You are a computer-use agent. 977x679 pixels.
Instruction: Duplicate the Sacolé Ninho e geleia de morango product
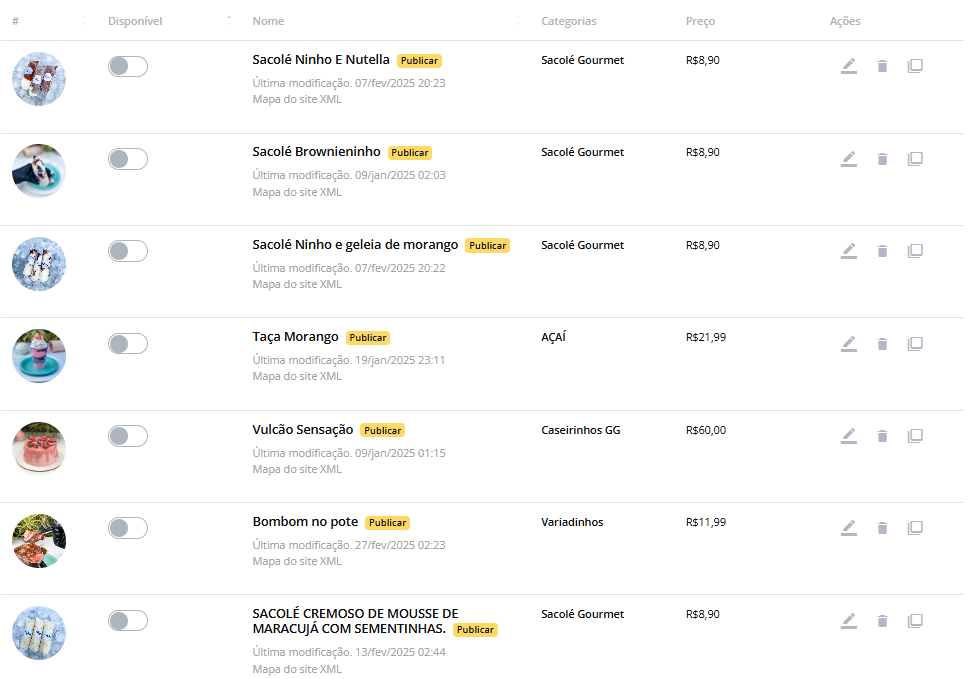(915, 251)
